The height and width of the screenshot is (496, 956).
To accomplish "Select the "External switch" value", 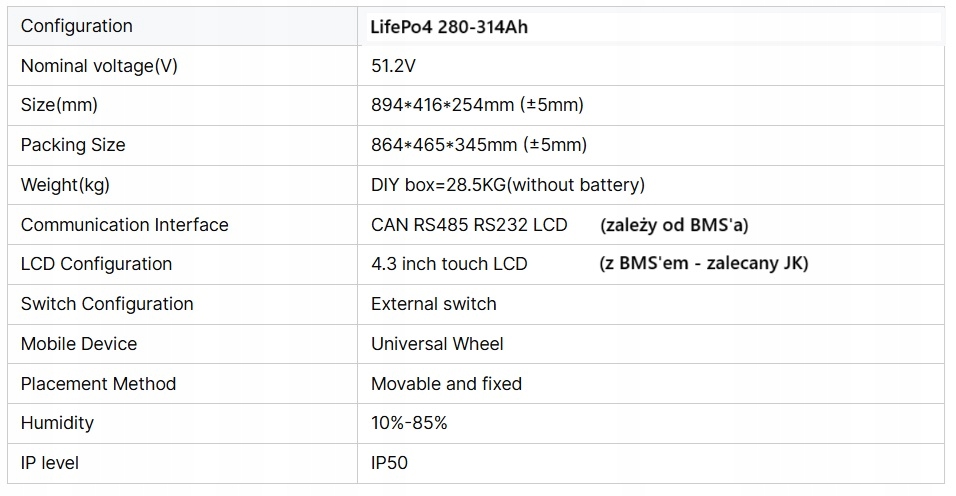I will click(x=433, y=304).
